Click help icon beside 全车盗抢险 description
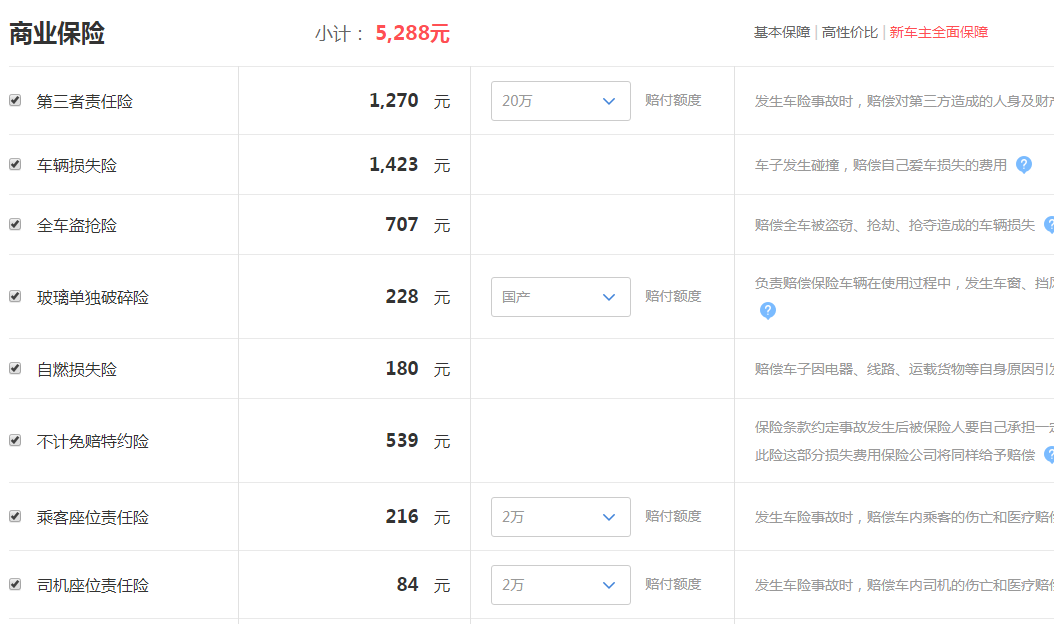This screenshot has height=624, width=1054. point(1049,225)
